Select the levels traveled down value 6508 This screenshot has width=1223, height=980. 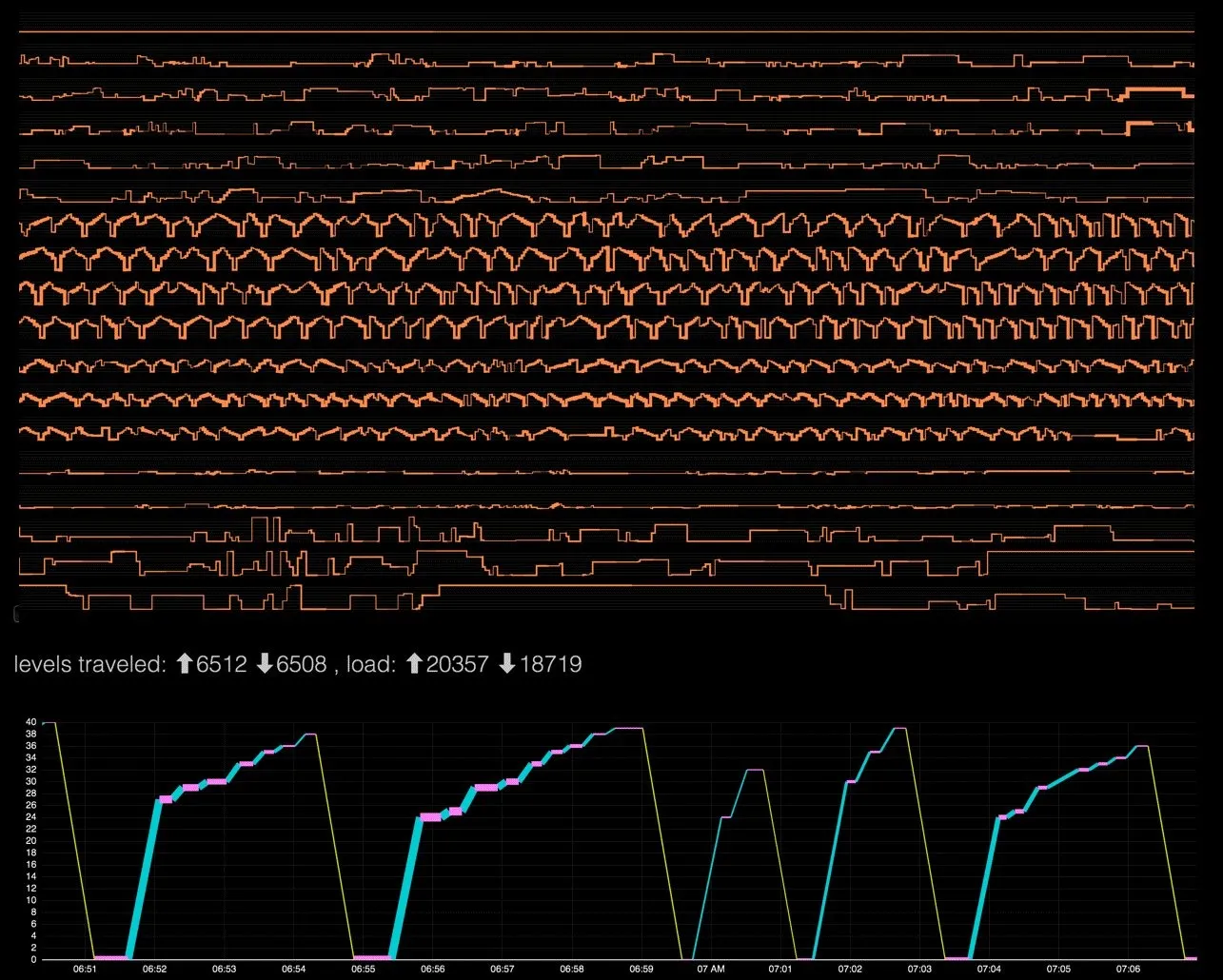[x=302, y=664]
